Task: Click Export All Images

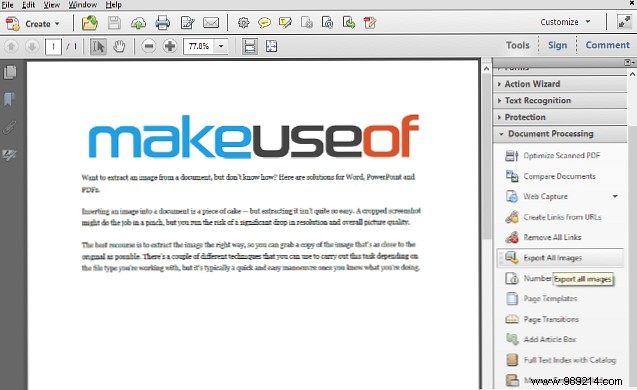Action: 560,258
